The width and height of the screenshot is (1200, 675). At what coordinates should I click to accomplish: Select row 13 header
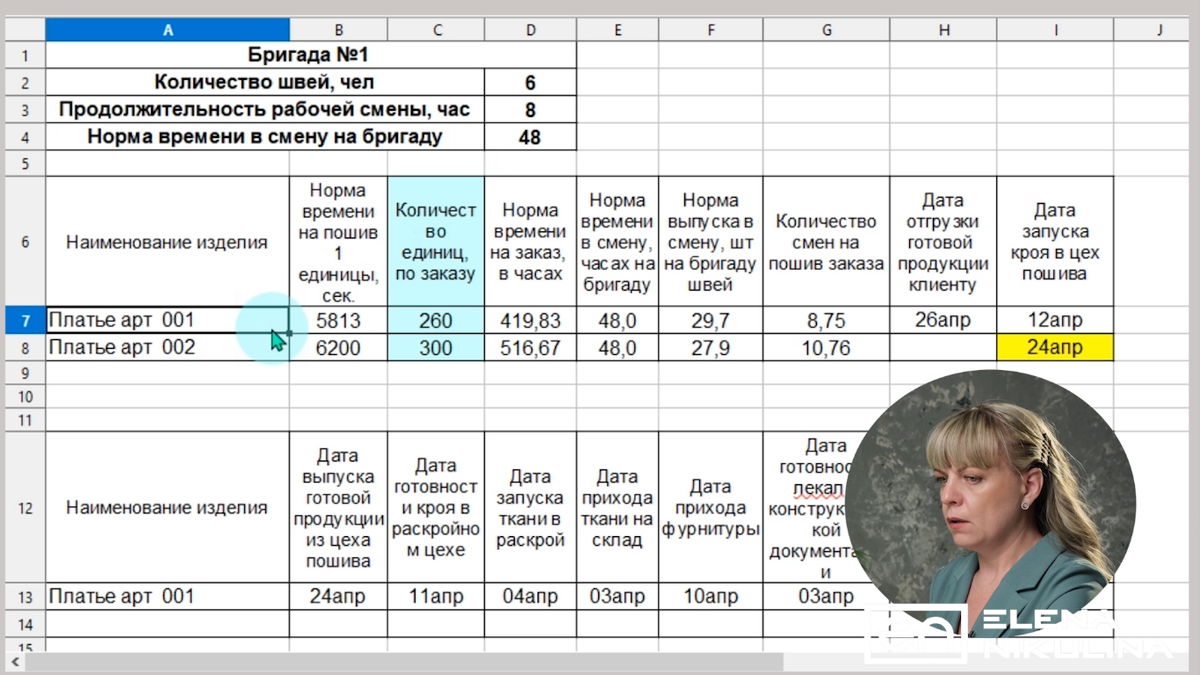coord(24,597)
